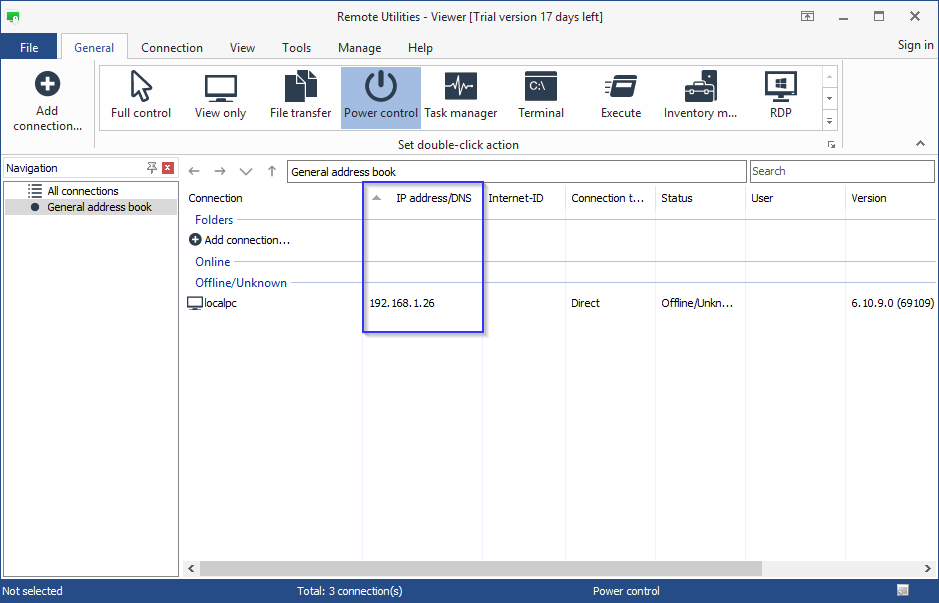The width and height of the screenshot is (939, 603).
Task: Open the Connection ribbon tab
Action: coord(172,48)
